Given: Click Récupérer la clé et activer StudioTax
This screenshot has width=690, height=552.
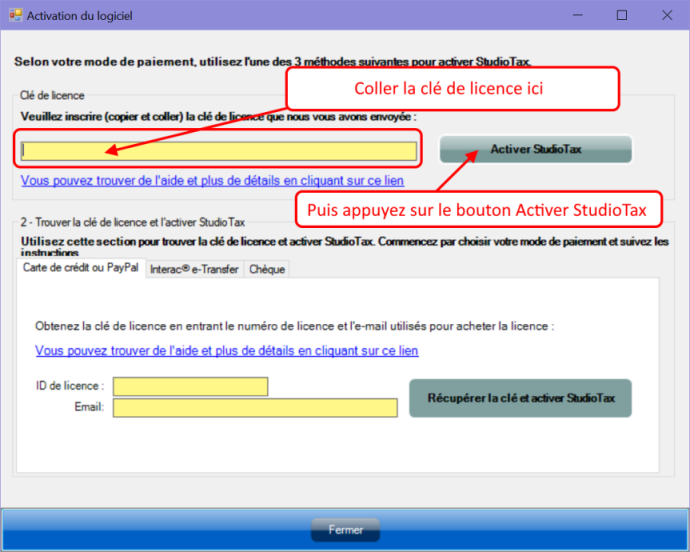Looking at the screenshot, I should [521, 398].
